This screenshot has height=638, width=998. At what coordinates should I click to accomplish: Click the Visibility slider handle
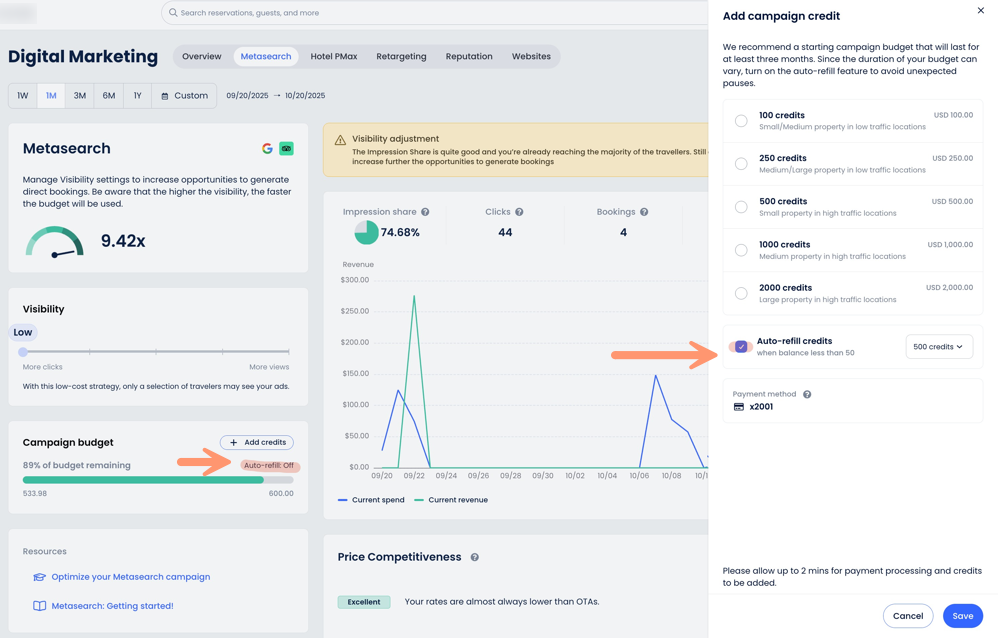click(23, 352)
